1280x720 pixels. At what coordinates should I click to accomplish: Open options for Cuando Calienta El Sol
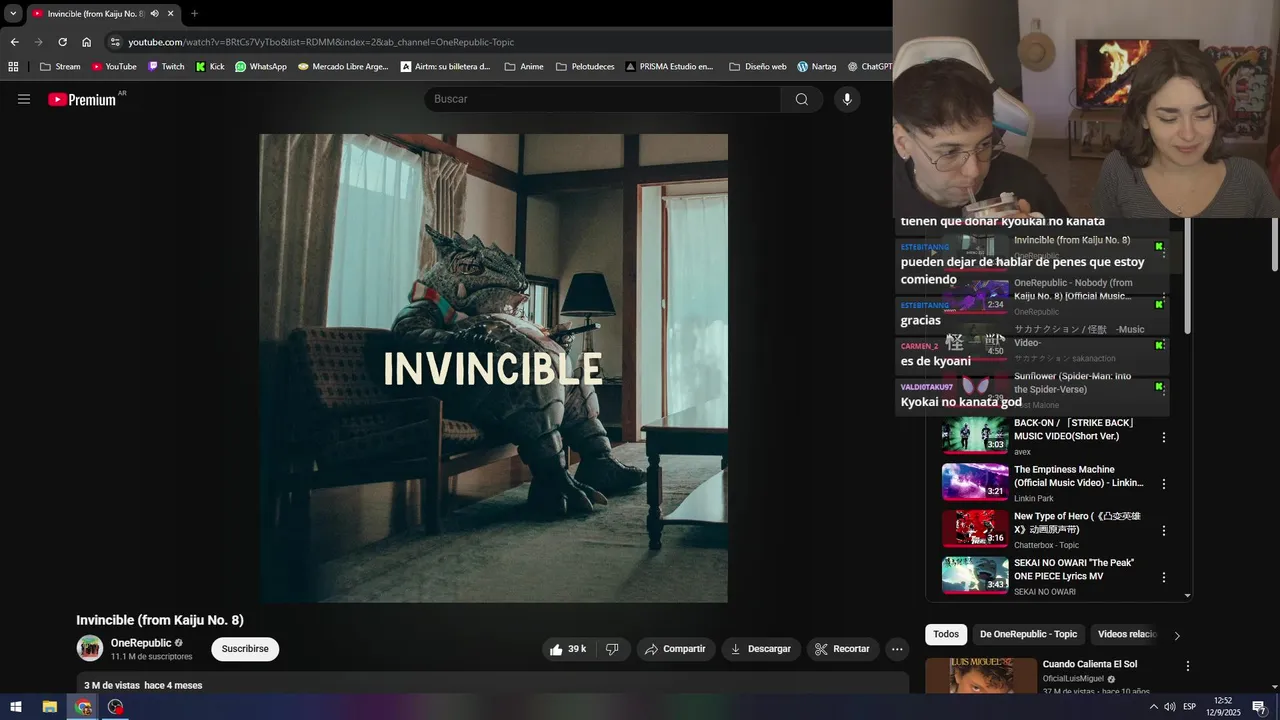[1188, 666]
